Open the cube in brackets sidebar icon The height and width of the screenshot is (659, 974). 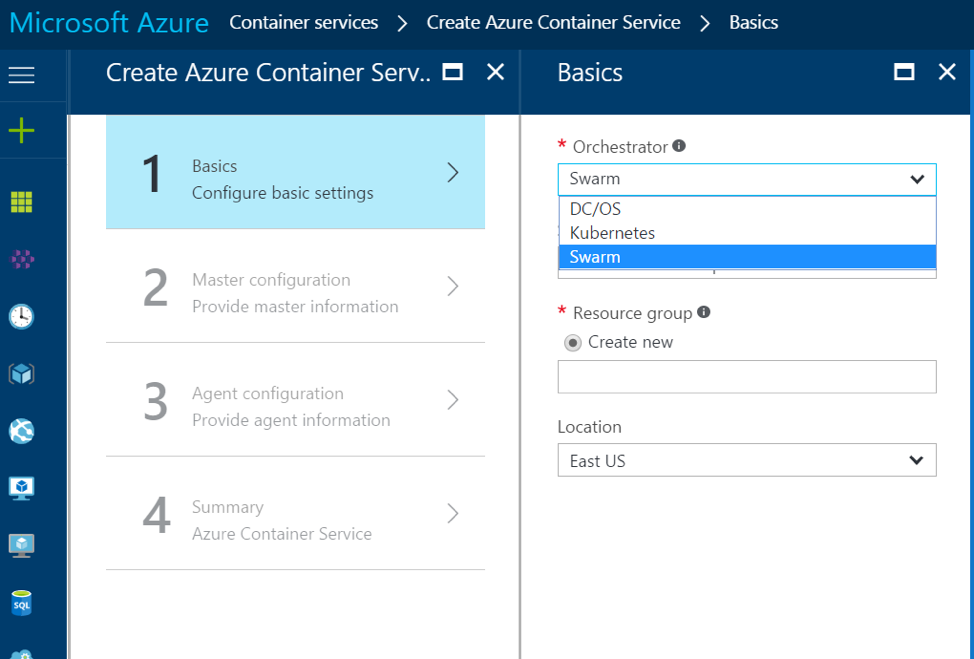pyautogui.click(x=21, y=374)
